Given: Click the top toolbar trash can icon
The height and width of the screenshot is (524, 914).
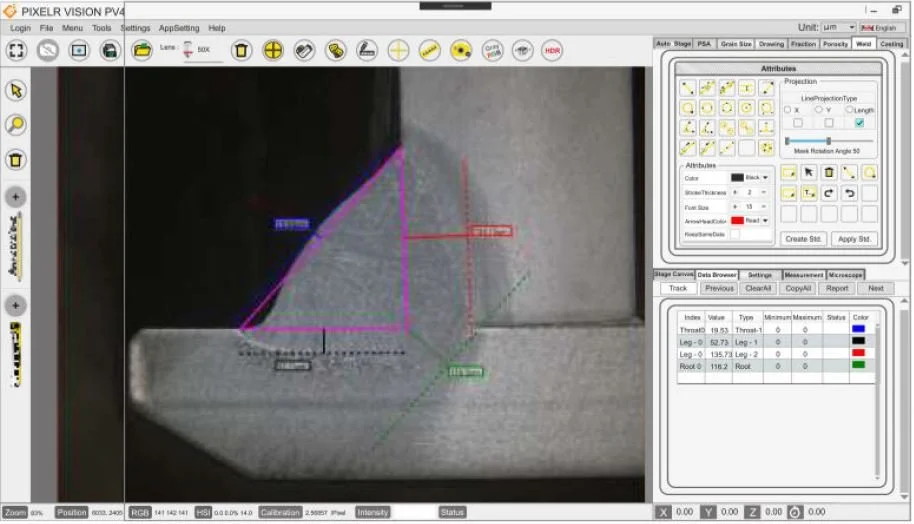Looking at the screenshot, I should (241, 51).
